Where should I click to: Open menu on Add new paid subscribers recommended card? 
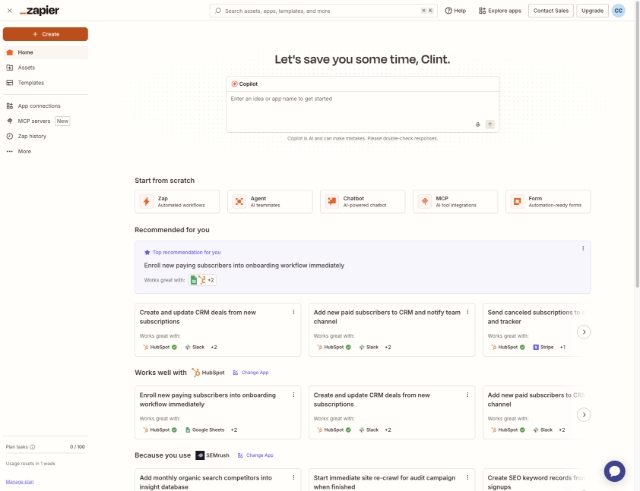(467, 312)
